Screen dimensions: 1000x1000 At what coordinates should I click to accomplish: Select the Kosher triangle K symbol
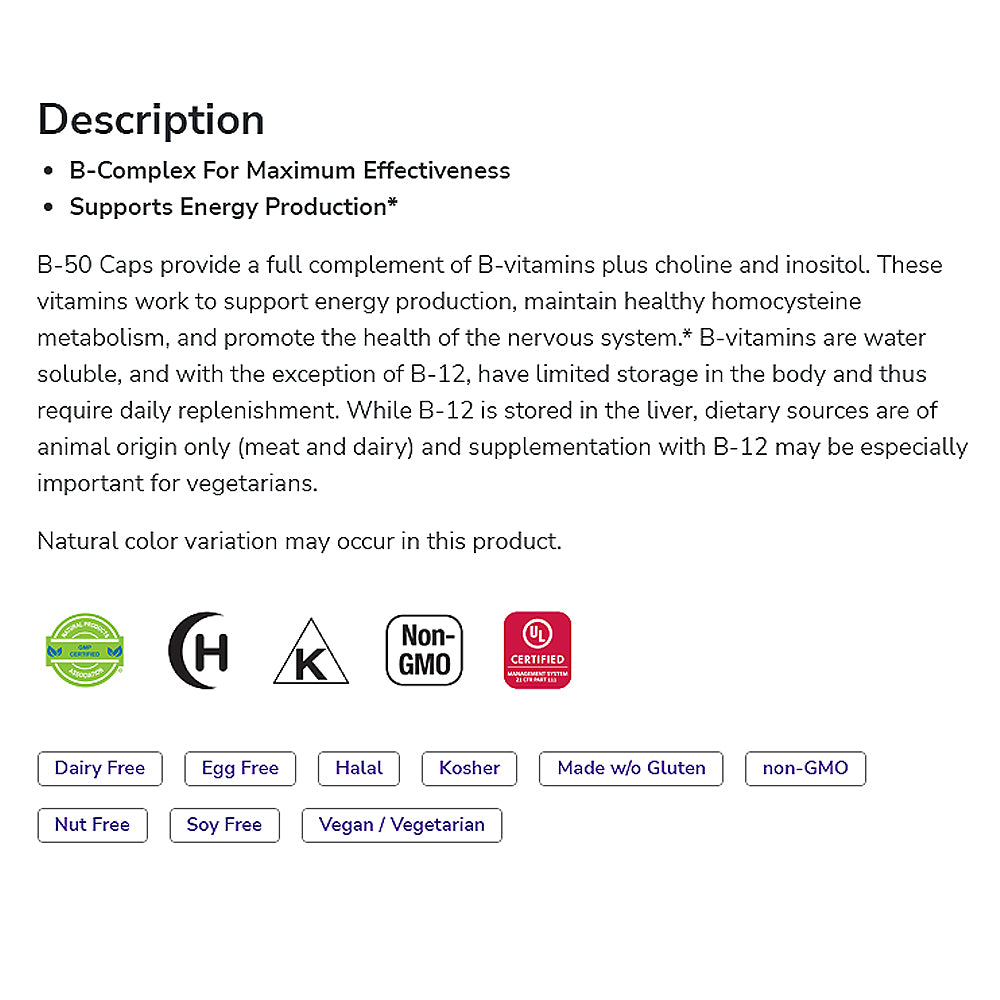click(311, 653)
